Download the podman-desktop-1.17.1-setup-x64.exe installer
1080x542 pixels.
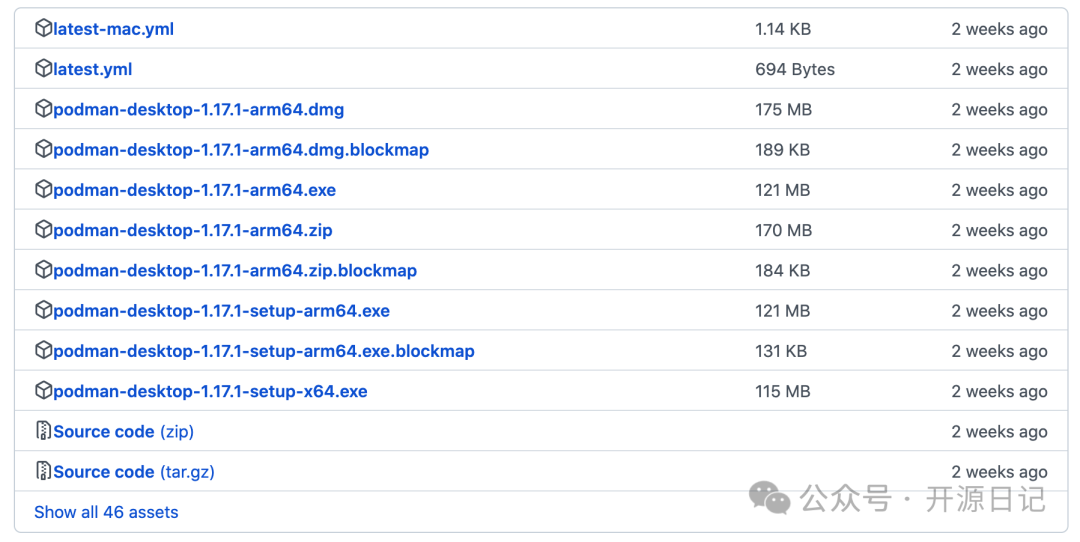coord(210,391)
